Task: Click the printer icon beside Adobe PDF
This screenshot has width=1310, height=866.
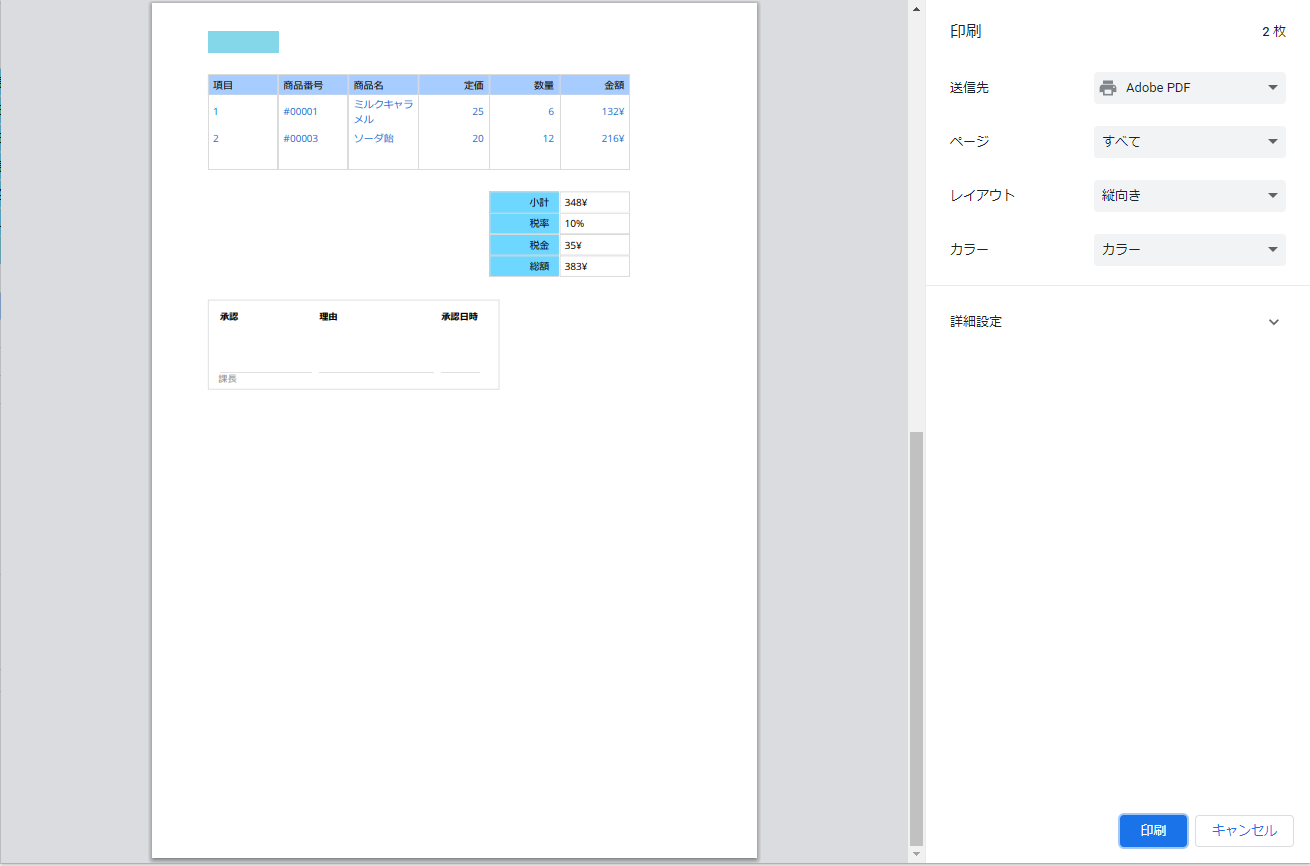Action: (x=1107, y=88)
